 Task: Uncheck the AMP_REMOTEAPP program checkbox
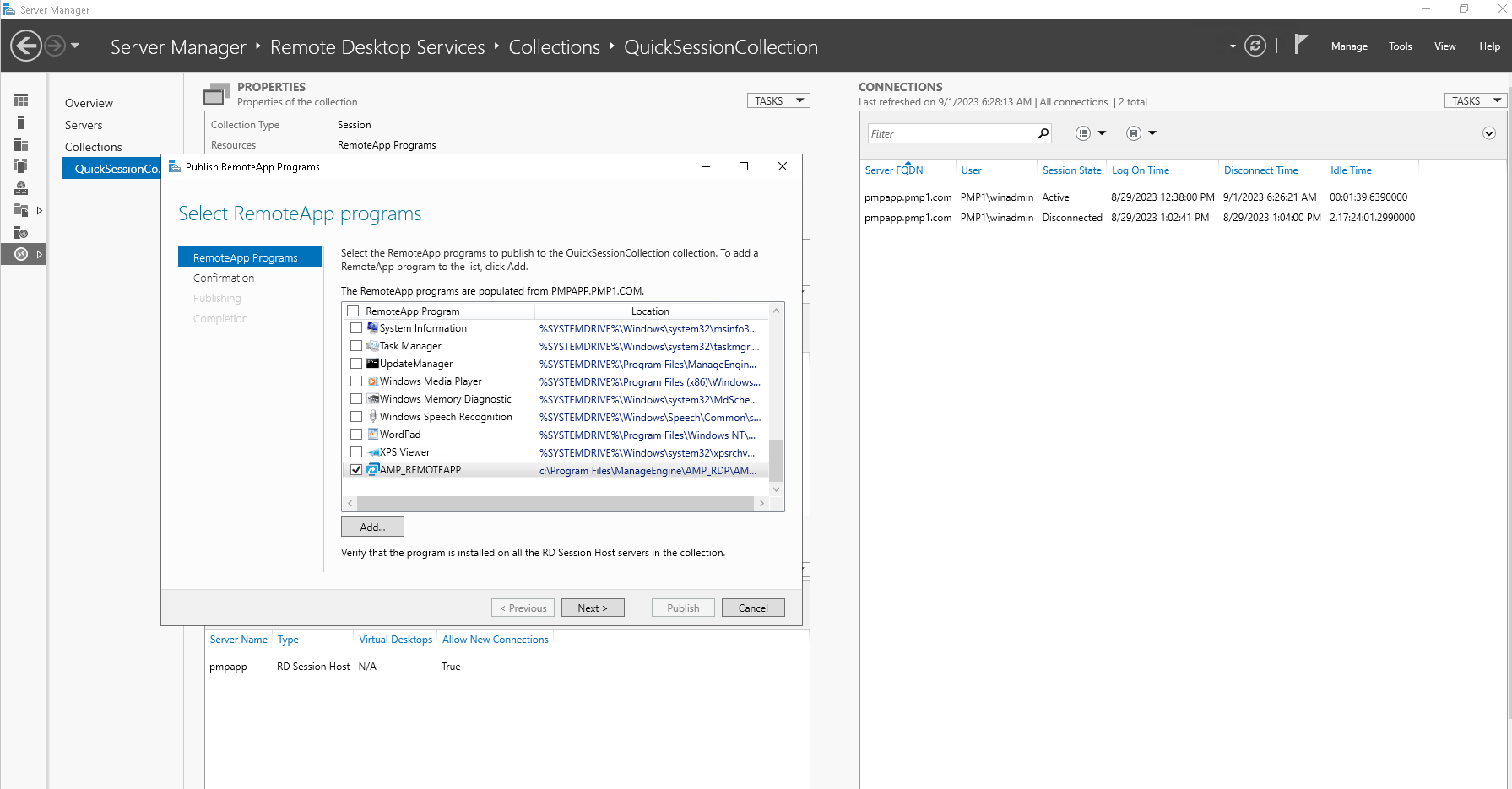tap(356, 470)
